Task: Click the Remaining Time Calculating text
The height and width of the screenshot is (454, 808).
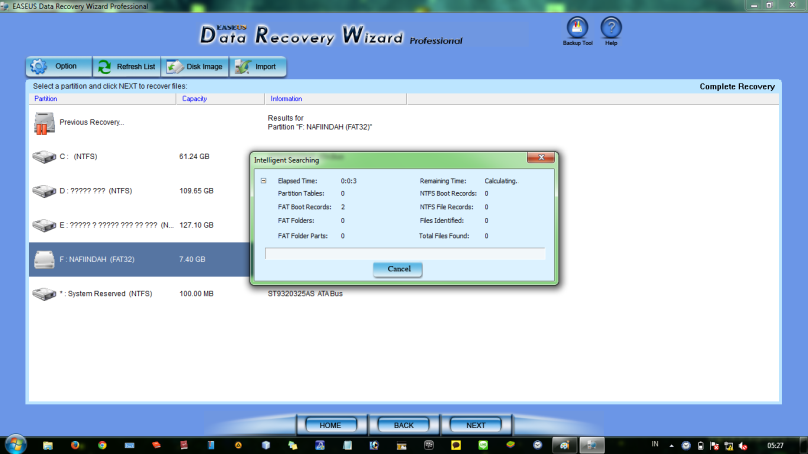Action: tap(500, 181)
